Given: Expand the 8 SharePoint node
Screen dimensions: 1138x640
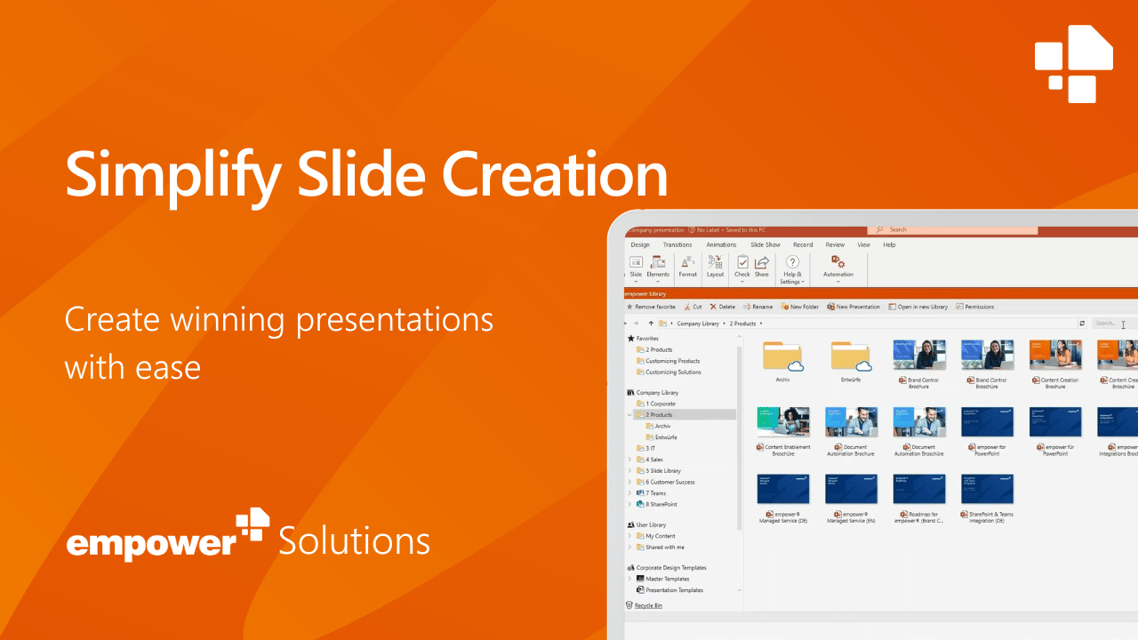Looking at the screenshot, I should point(629,504).
